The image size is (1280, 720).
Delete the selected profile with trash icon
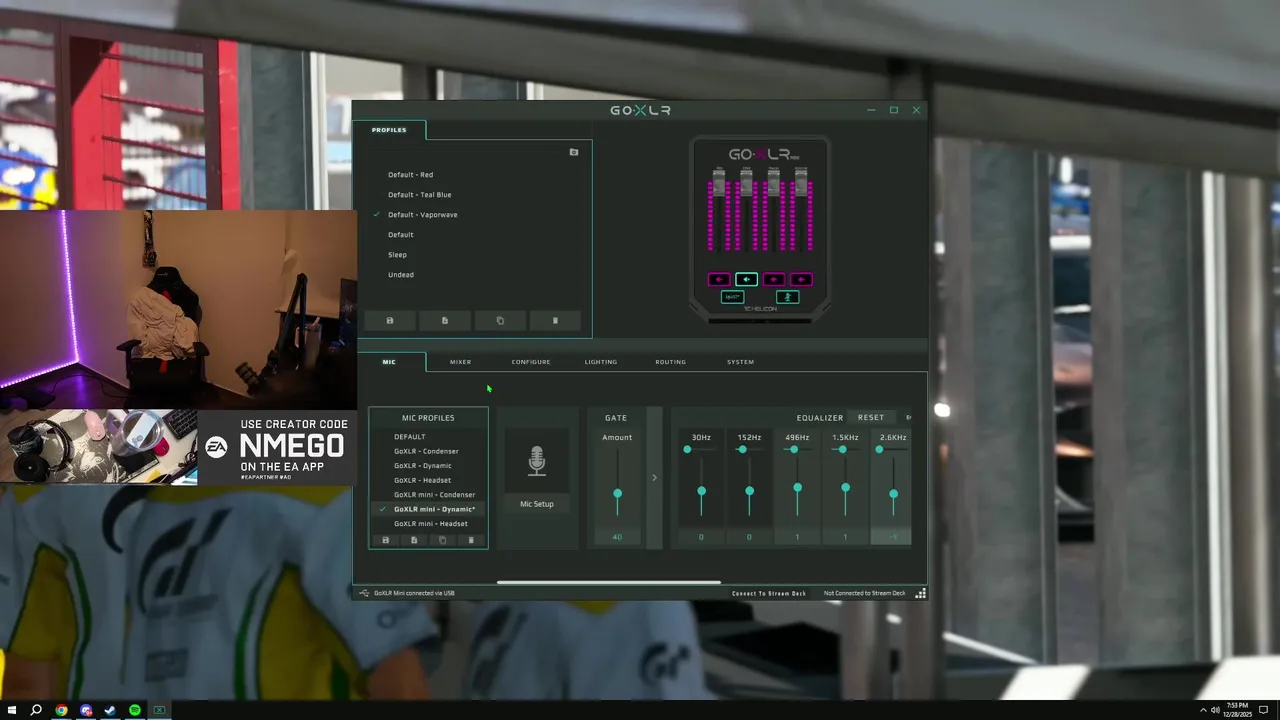click(555, 321)
